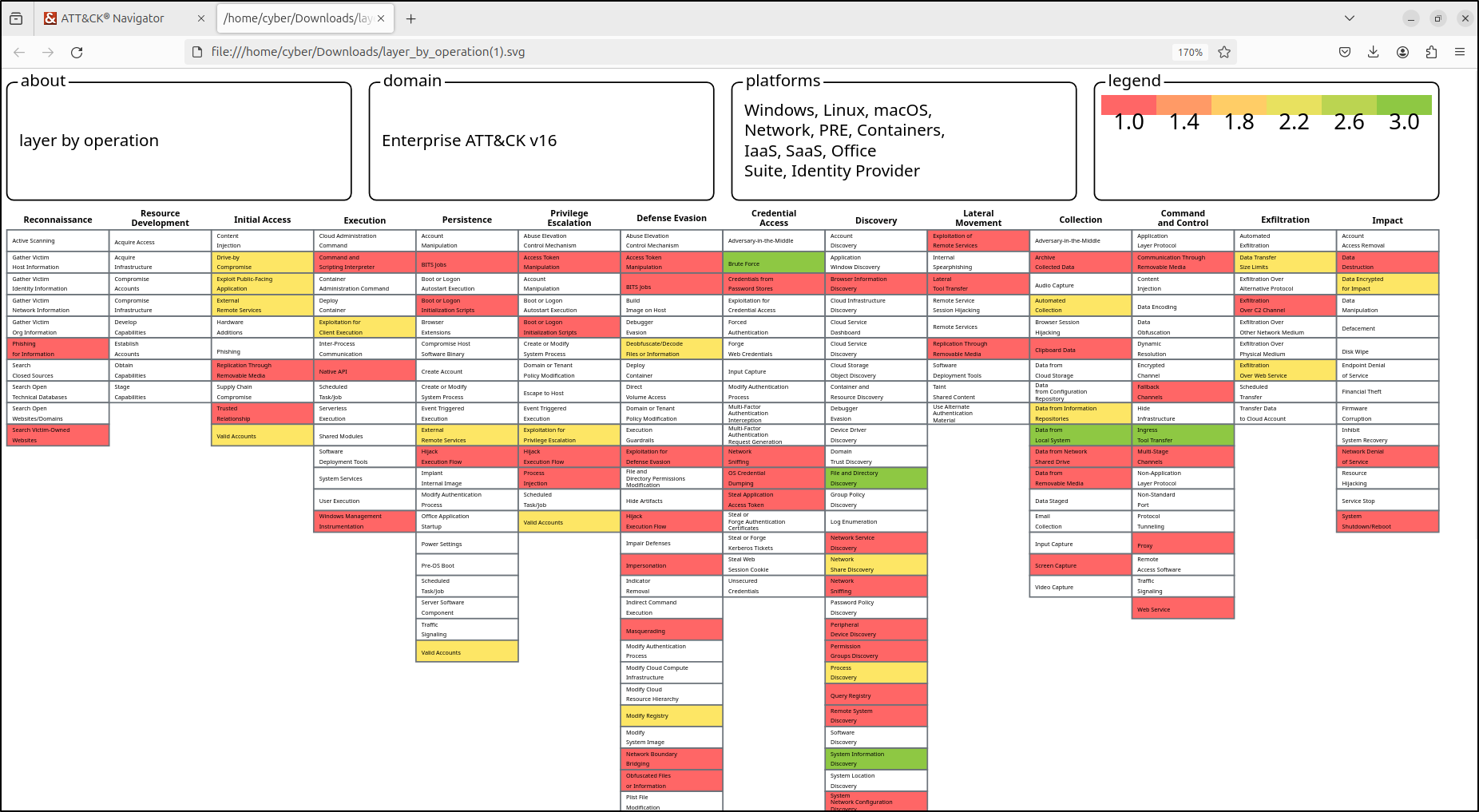1479x812 pixels.
Task: Open a new tab with the plus button
Action: click(410, 18)
